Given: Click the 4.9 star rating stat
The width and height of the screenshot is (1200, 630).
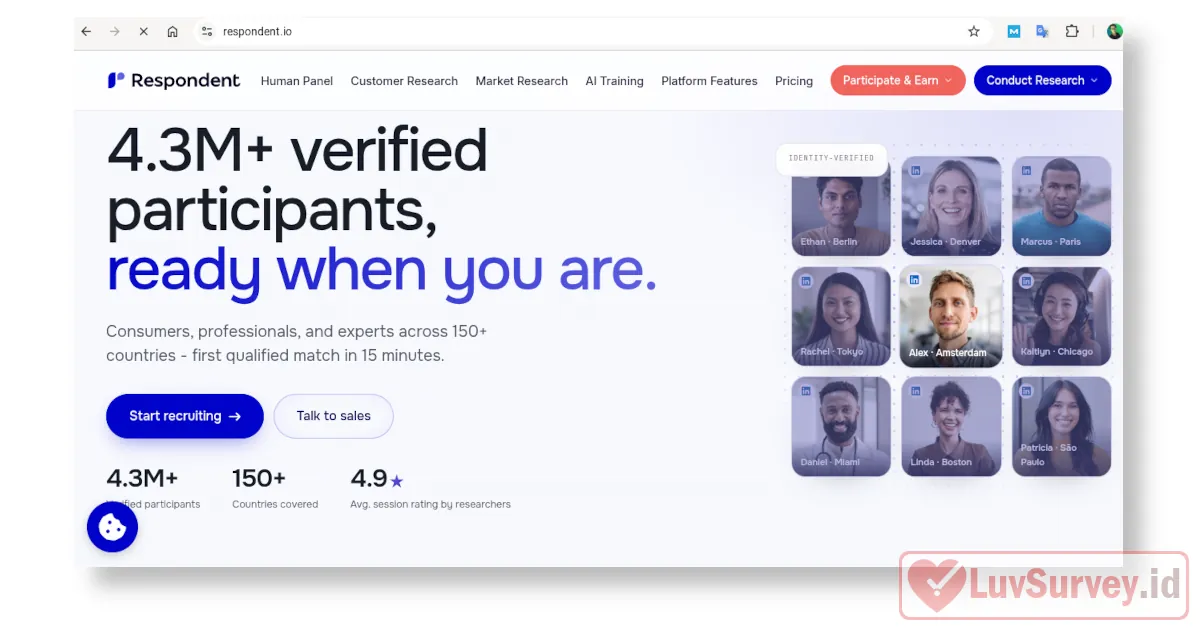Looking at the screenshot, I should (x=377, y=479).
